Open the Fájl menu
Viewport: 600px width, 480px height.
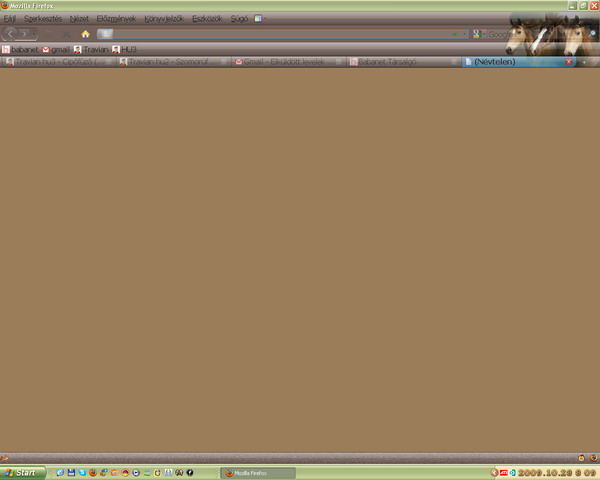(x=9, y=19)
